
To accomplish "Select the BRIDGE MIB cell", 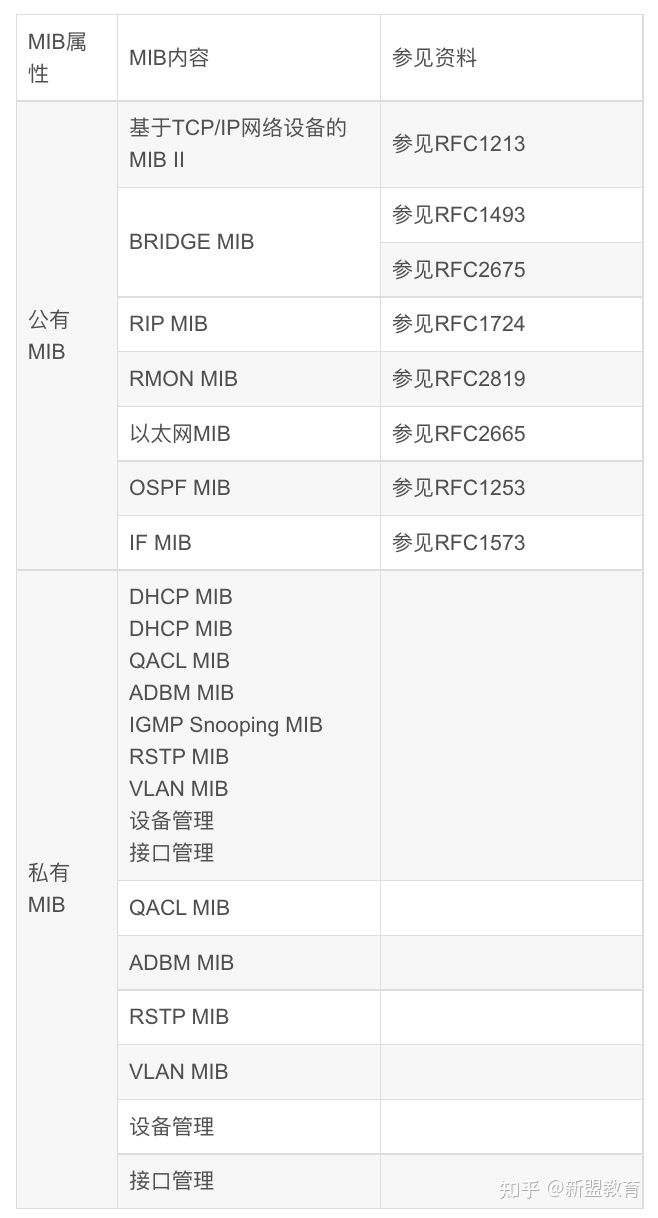I will click(191, 242).
